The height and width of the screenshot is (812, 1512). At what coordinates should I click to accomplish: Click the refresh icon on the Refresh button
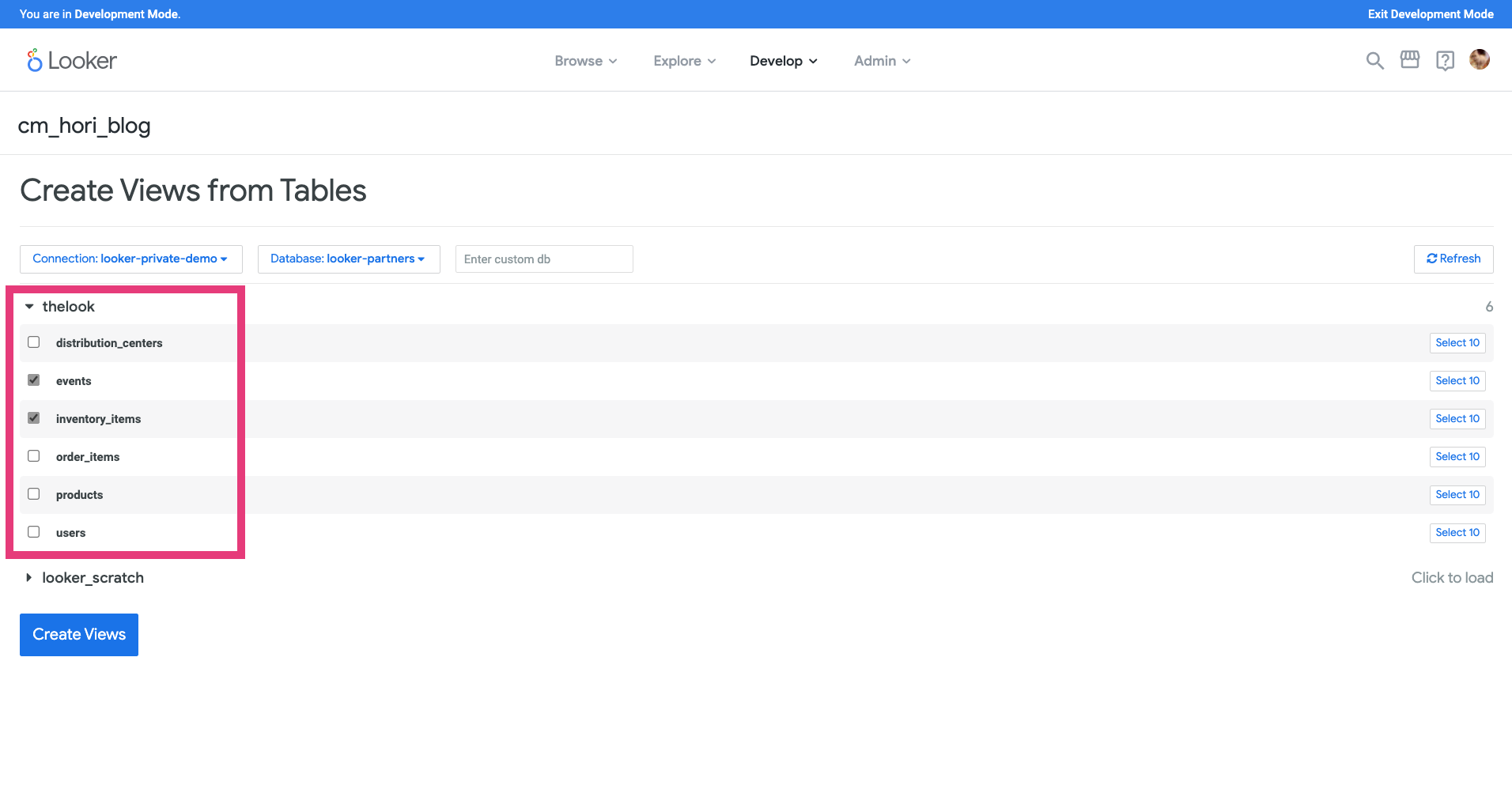click(x=1431, y=259)
